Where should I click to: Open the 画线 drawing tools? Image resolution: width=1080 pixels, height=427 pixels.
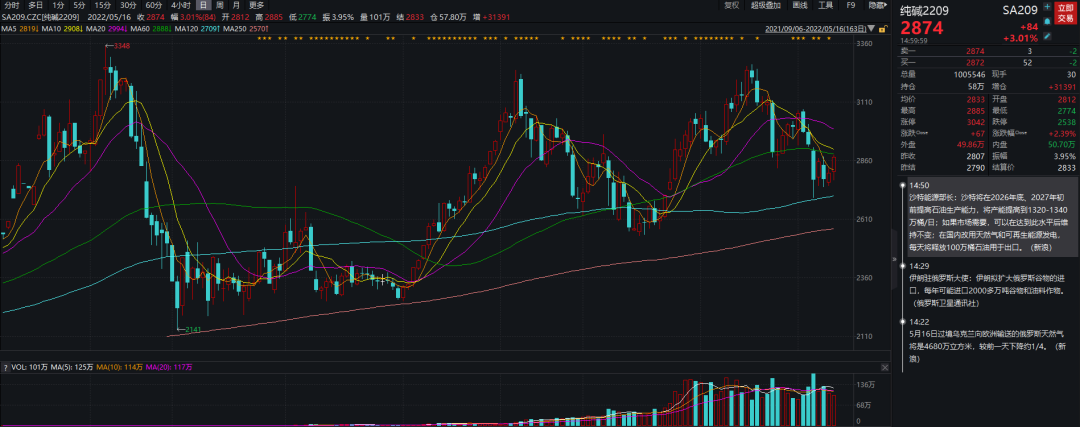pyautogui.click(x=800, y=5)
